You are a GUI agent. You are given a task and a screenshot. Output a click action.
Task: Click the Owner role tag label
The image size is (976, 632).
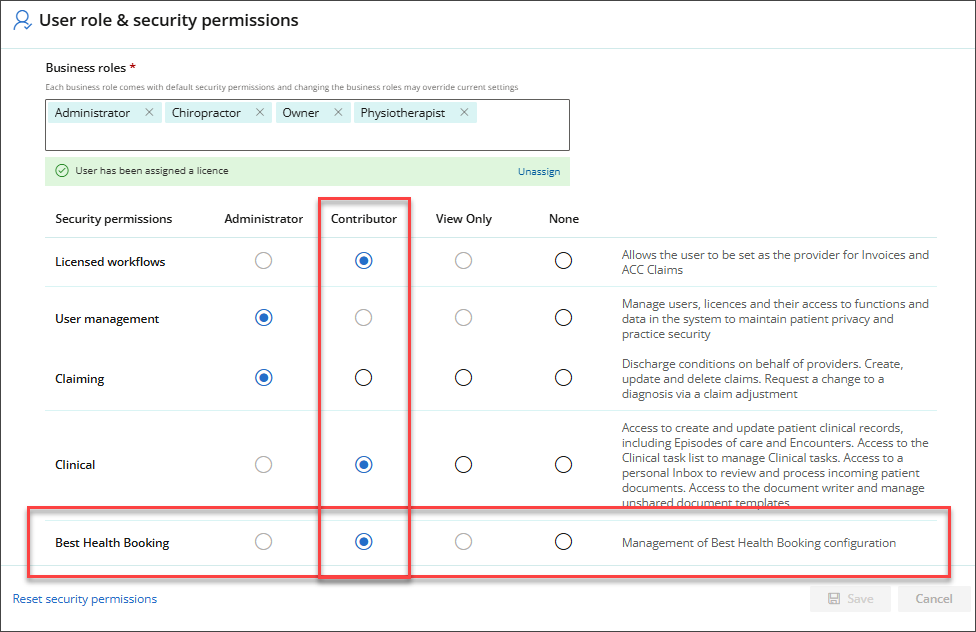(x=301, y=113)
